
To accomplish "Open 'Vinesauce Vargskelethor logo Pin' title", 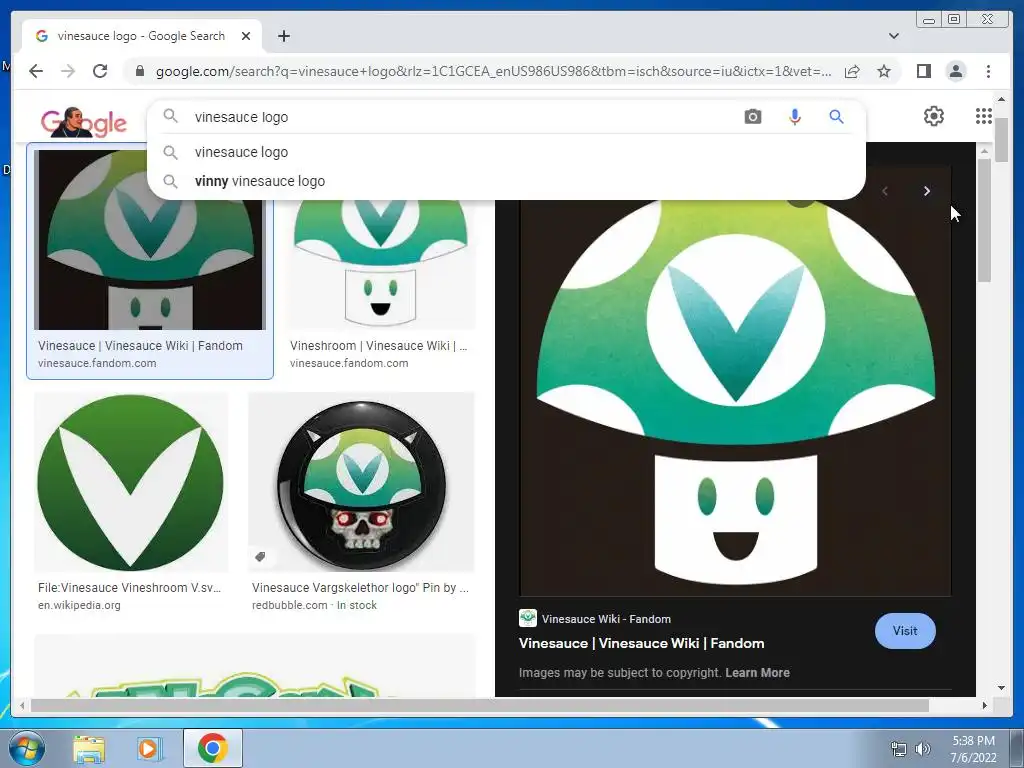I will pos(360,587).
